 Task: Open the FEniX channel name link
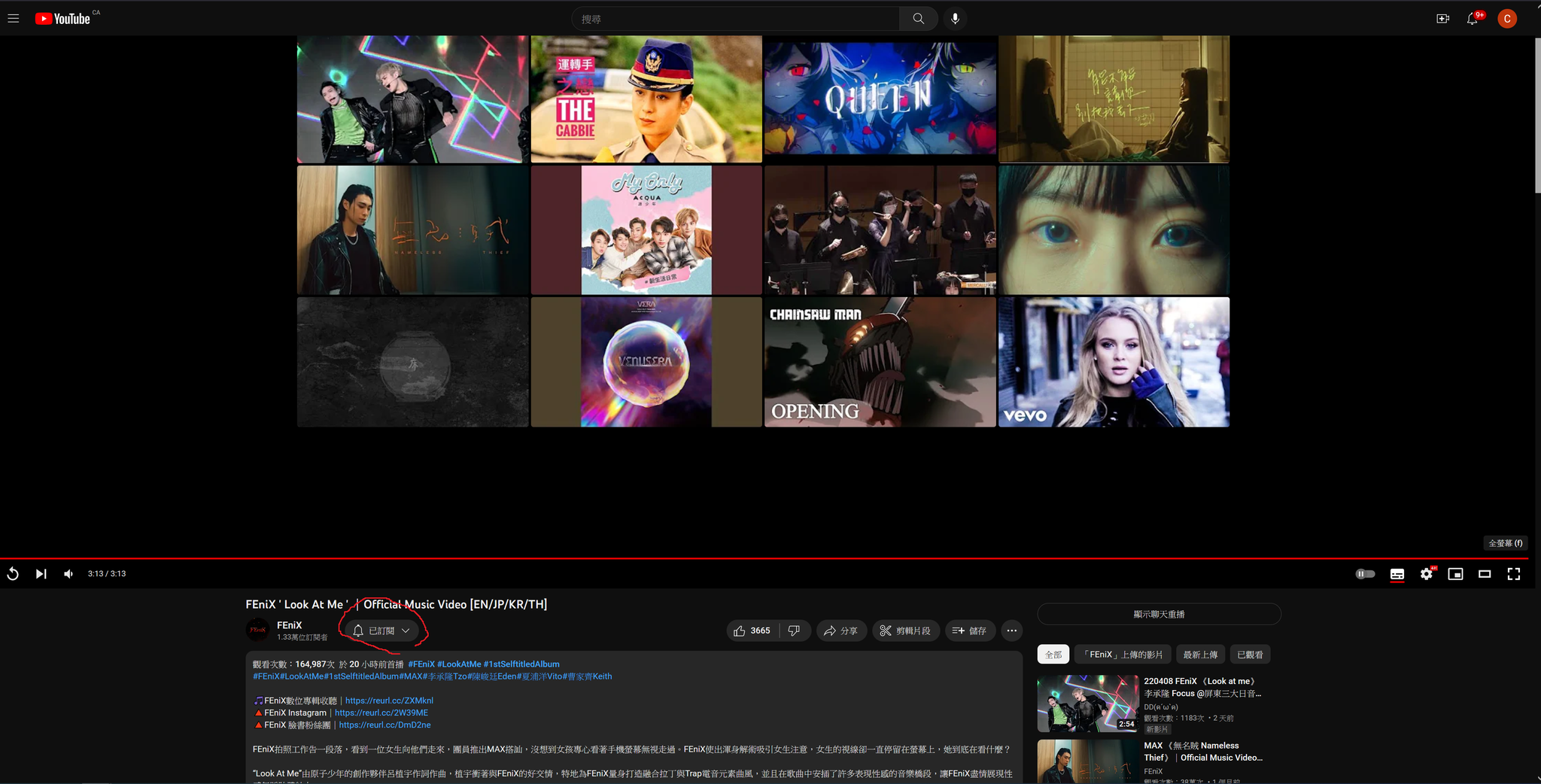(x=289, y=625)
